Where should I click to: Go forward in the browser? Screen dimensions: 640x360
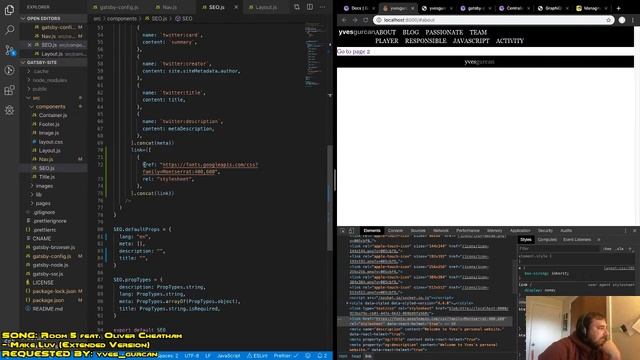pyautogui.click(x=355, y=20)
